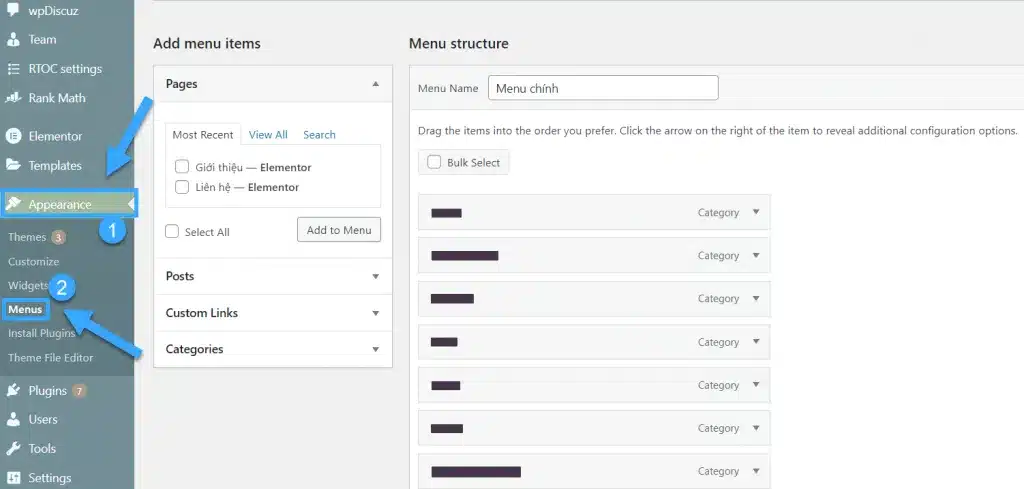Open the Widgets submenu link

pos(28,285)
